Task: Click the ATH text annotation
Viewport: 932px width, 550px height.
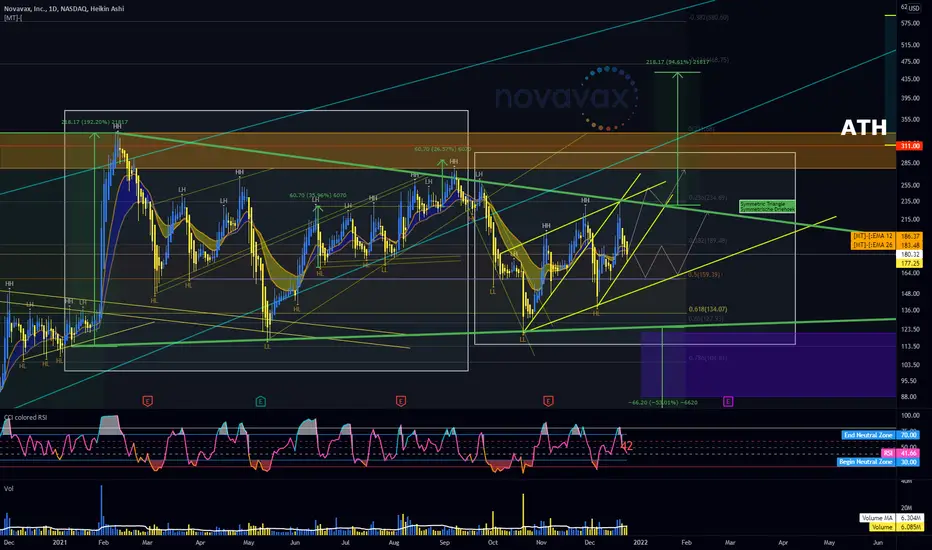Action: (864, 127)
